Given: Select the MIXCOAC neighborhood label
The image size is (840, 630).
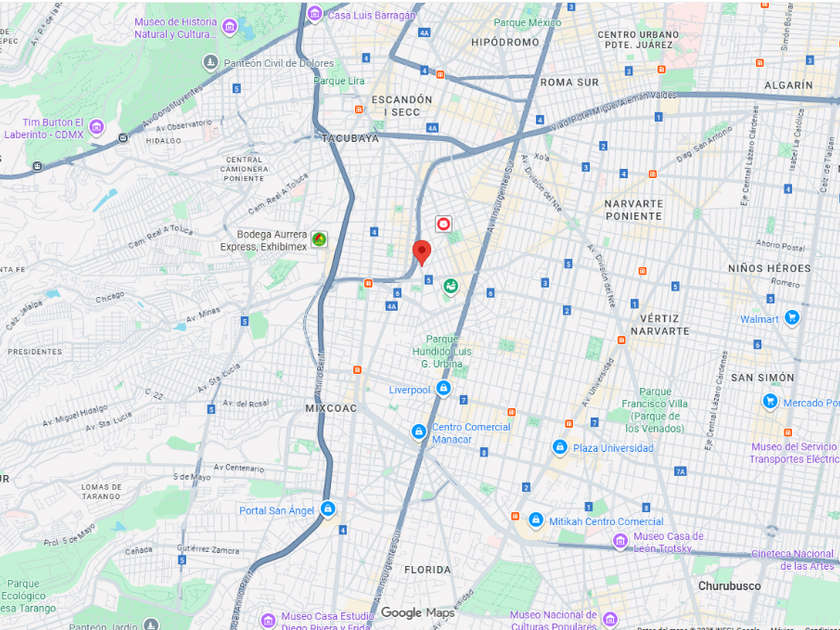Looking at the screenshot, I should coord(331,408).
